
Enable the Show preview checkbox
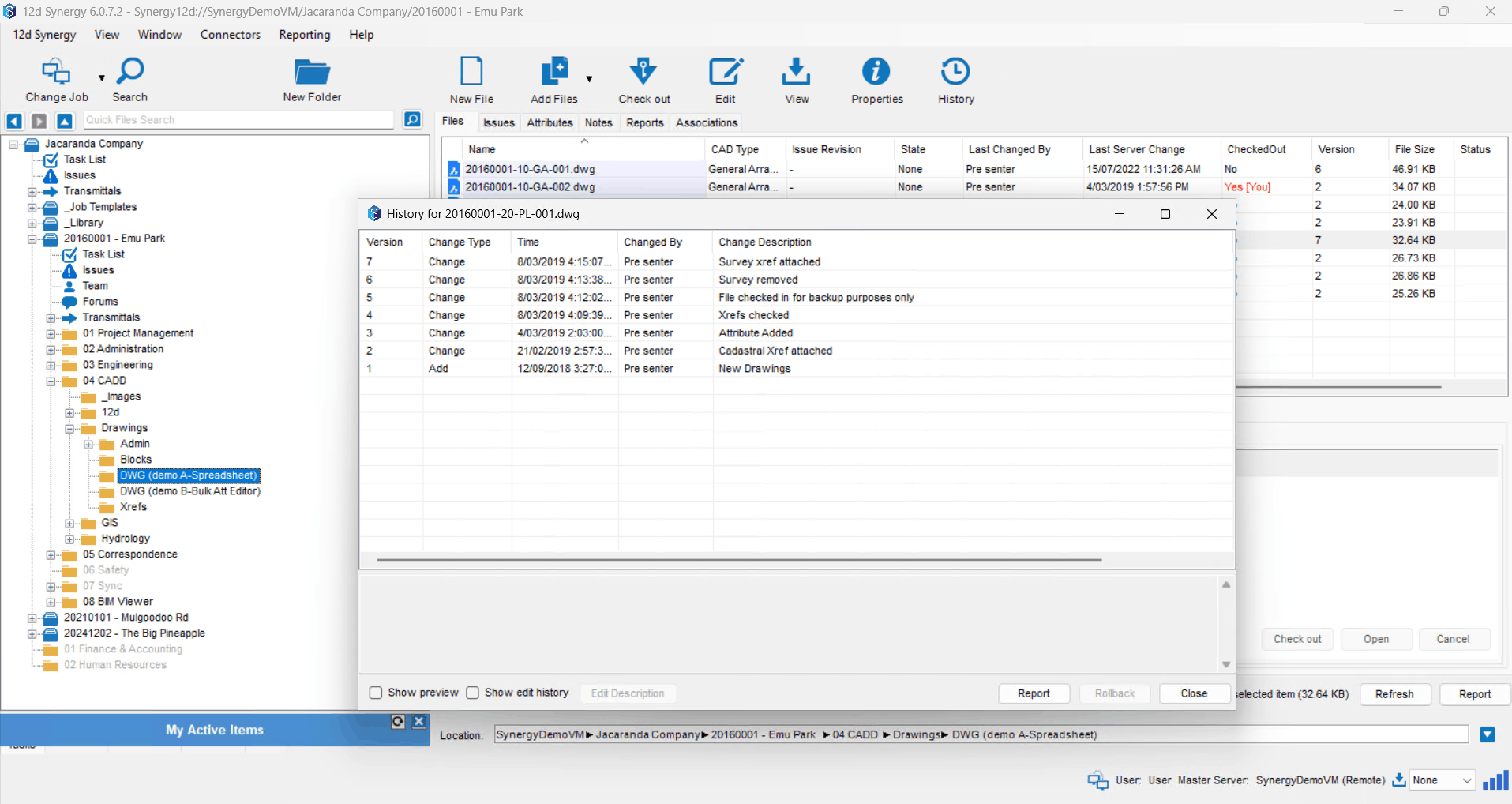point(376,693)
